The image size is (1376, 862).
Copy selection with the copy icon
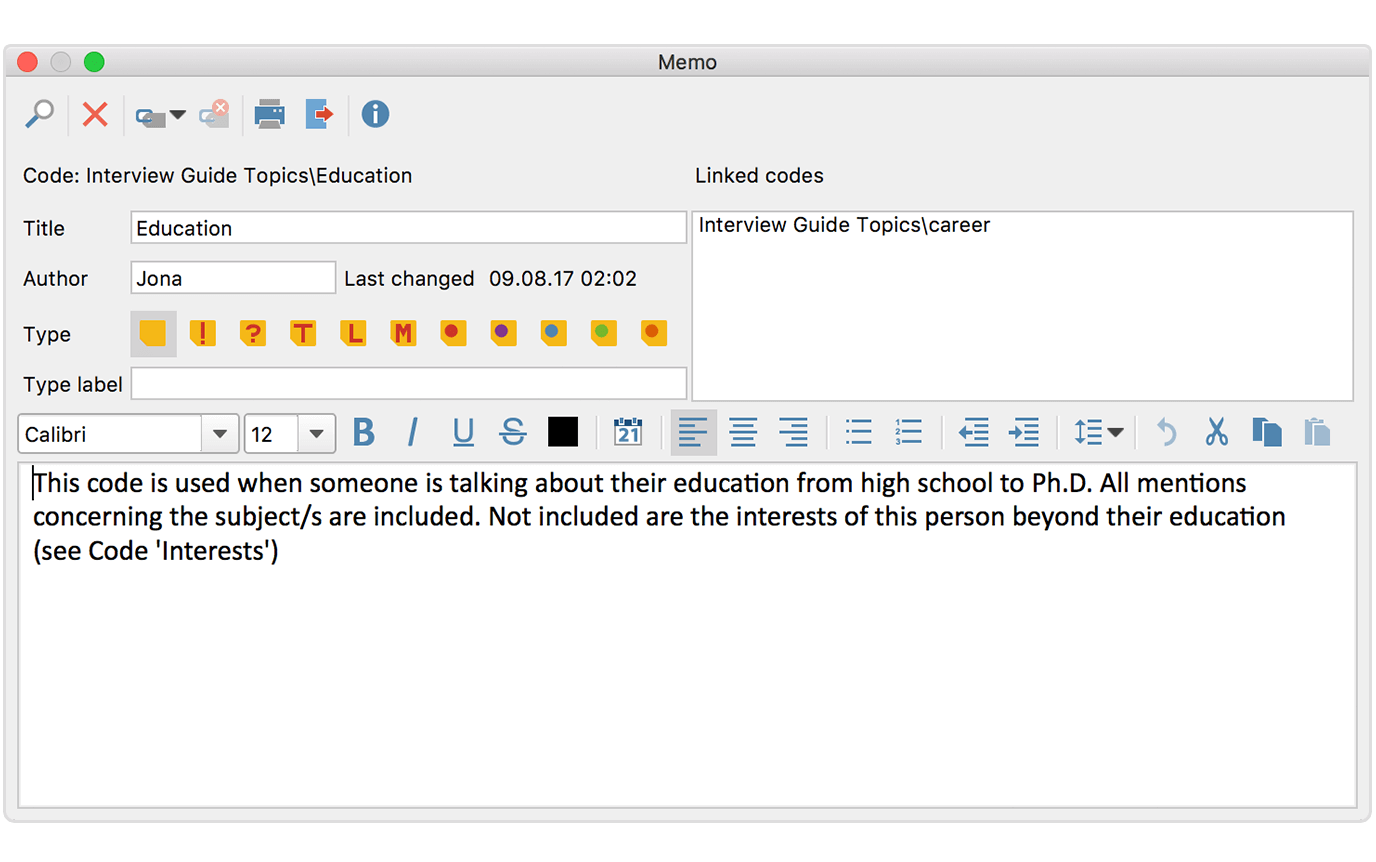pyautogui.click(x=1266, y=433)
